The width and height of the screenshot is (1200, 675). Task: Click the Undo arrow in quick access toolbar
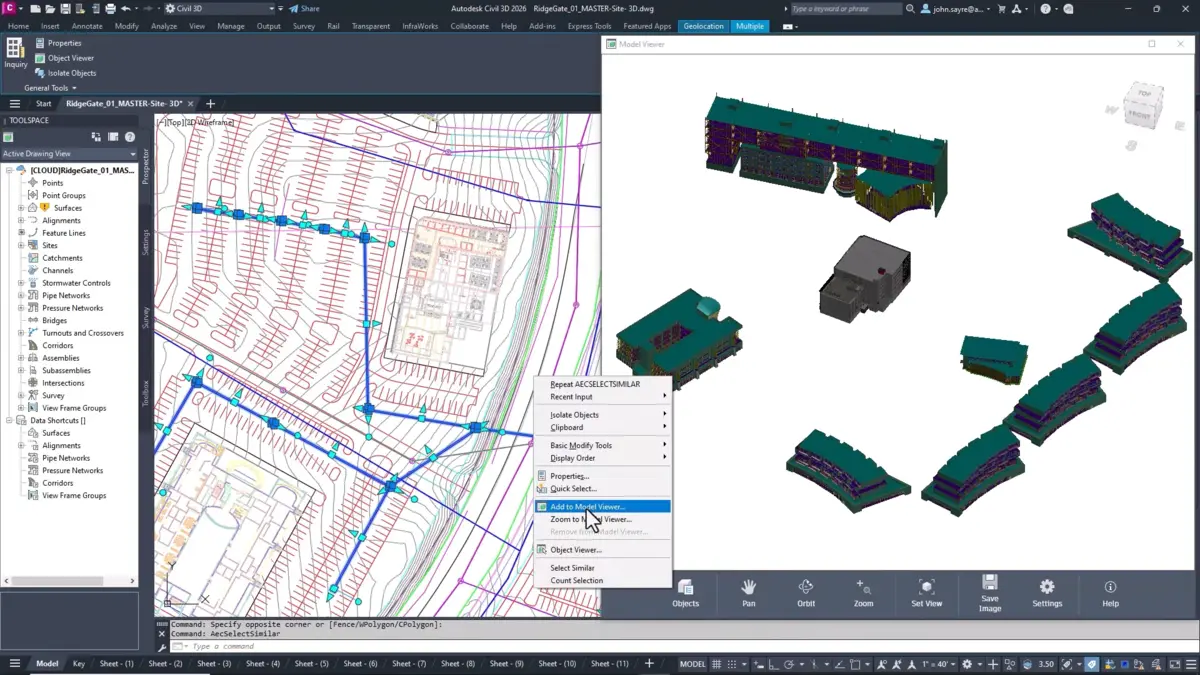[x=125, y=8]
